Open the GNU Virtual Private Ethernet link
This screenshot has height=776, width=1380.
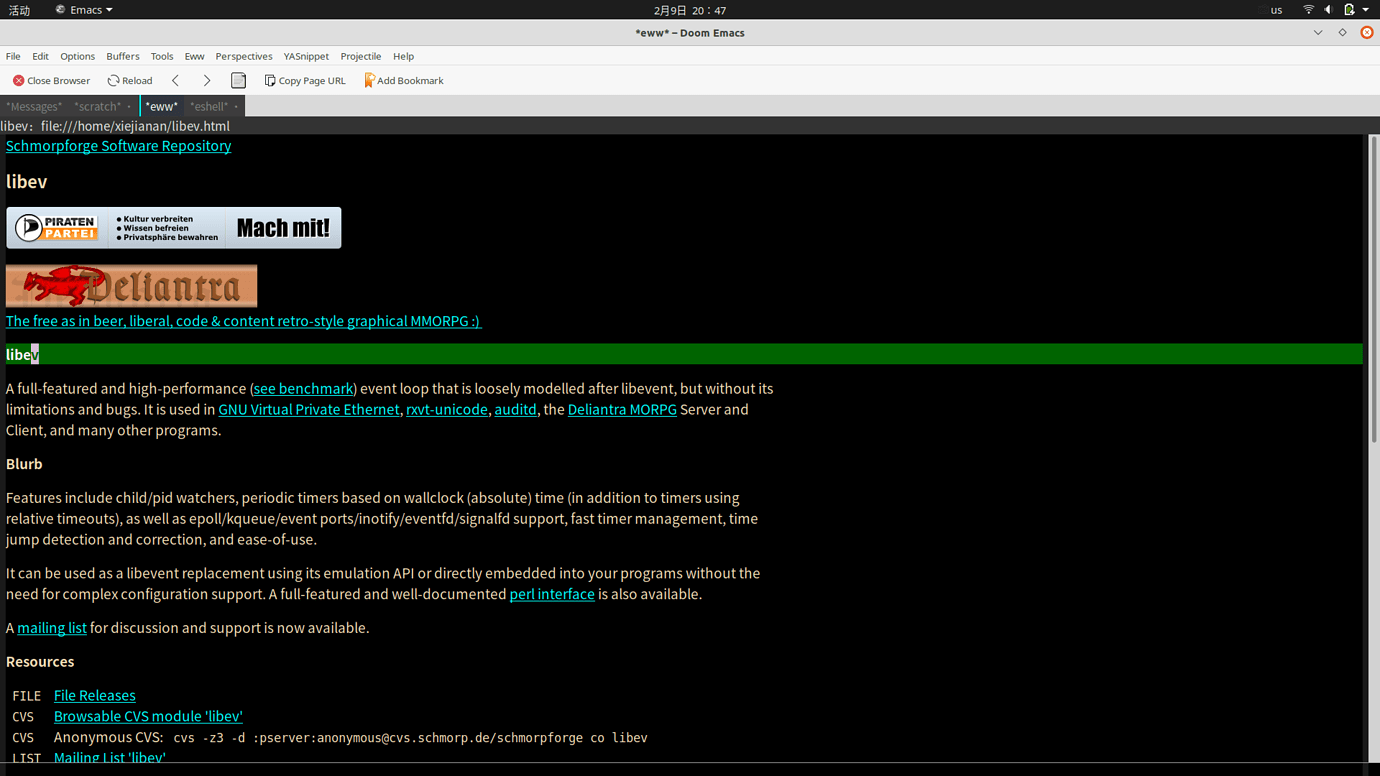click(309, 410)
